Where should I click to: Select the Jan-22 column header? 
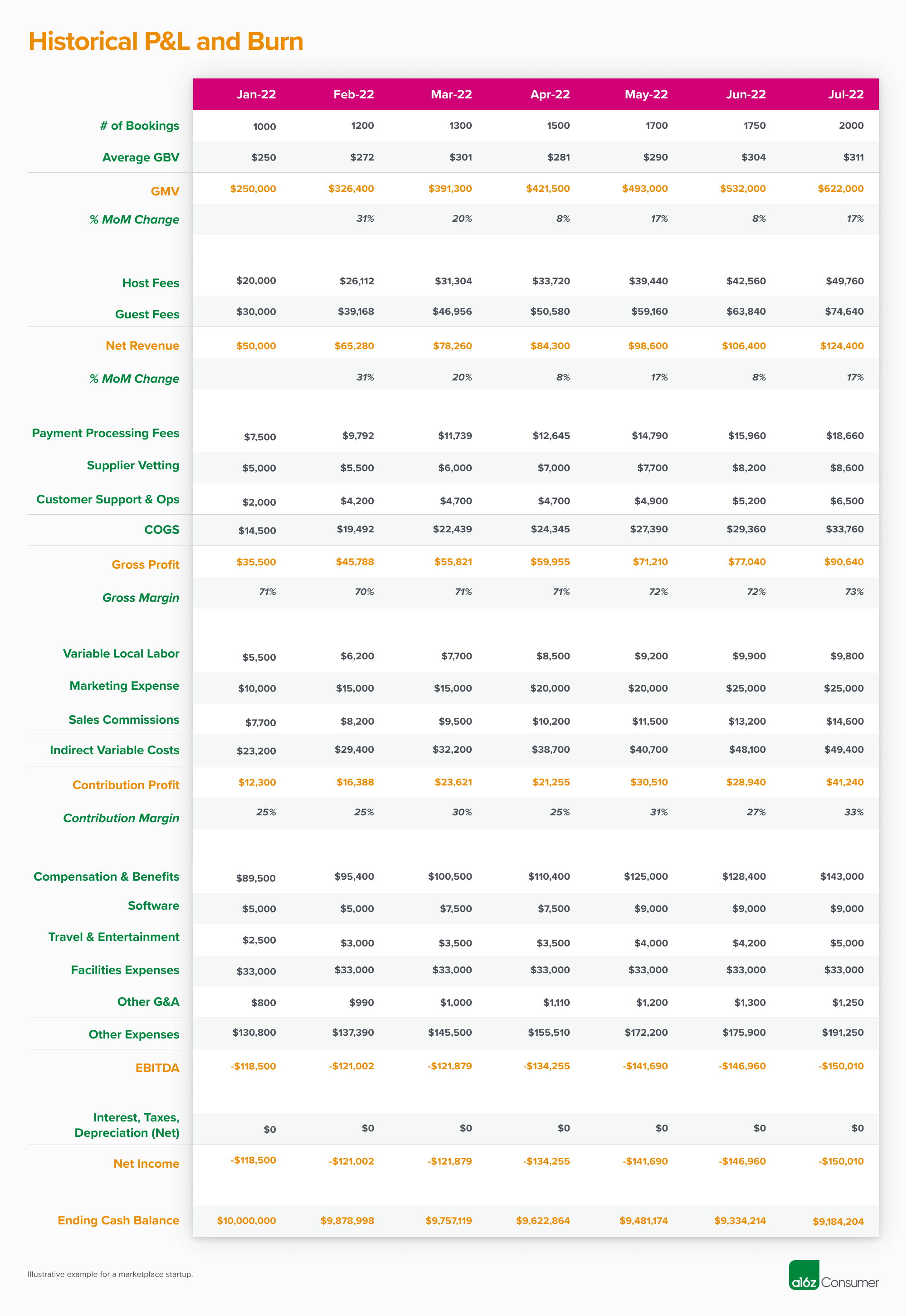coord(256,94)
